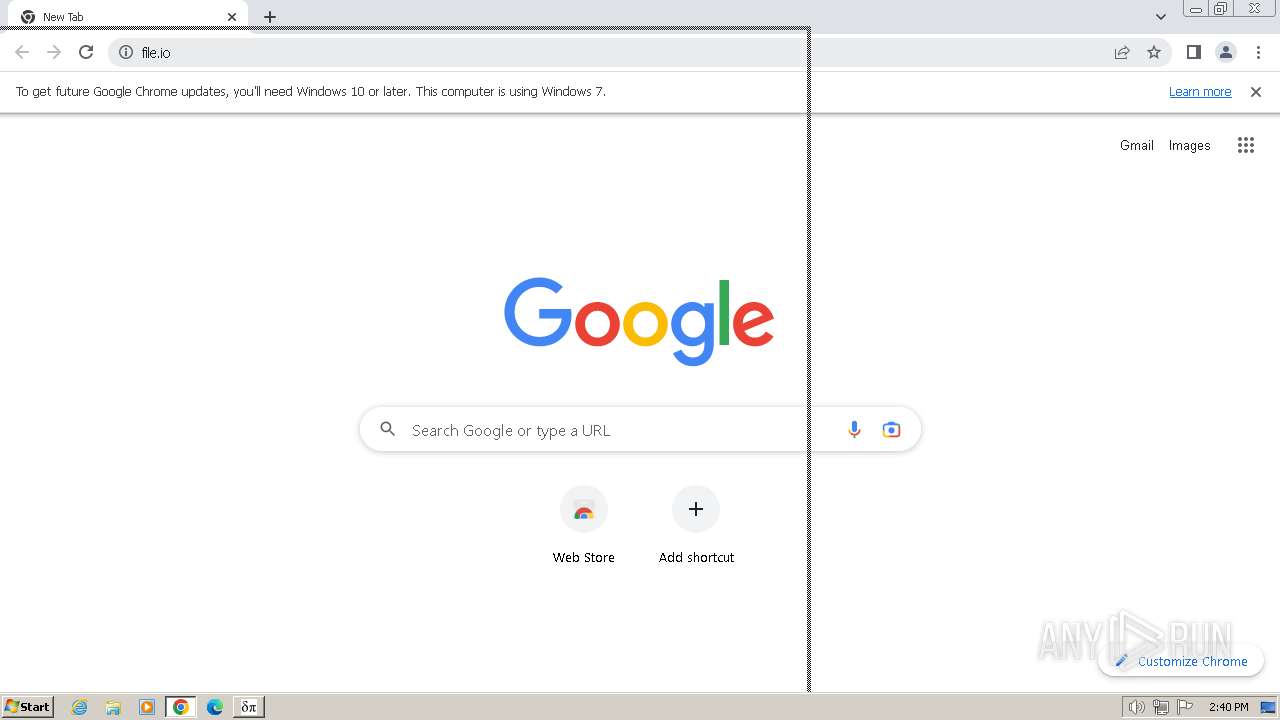Open Action Center flag tray icon
Screen dimensions: 1280x720
click(x=1186, y=707)
